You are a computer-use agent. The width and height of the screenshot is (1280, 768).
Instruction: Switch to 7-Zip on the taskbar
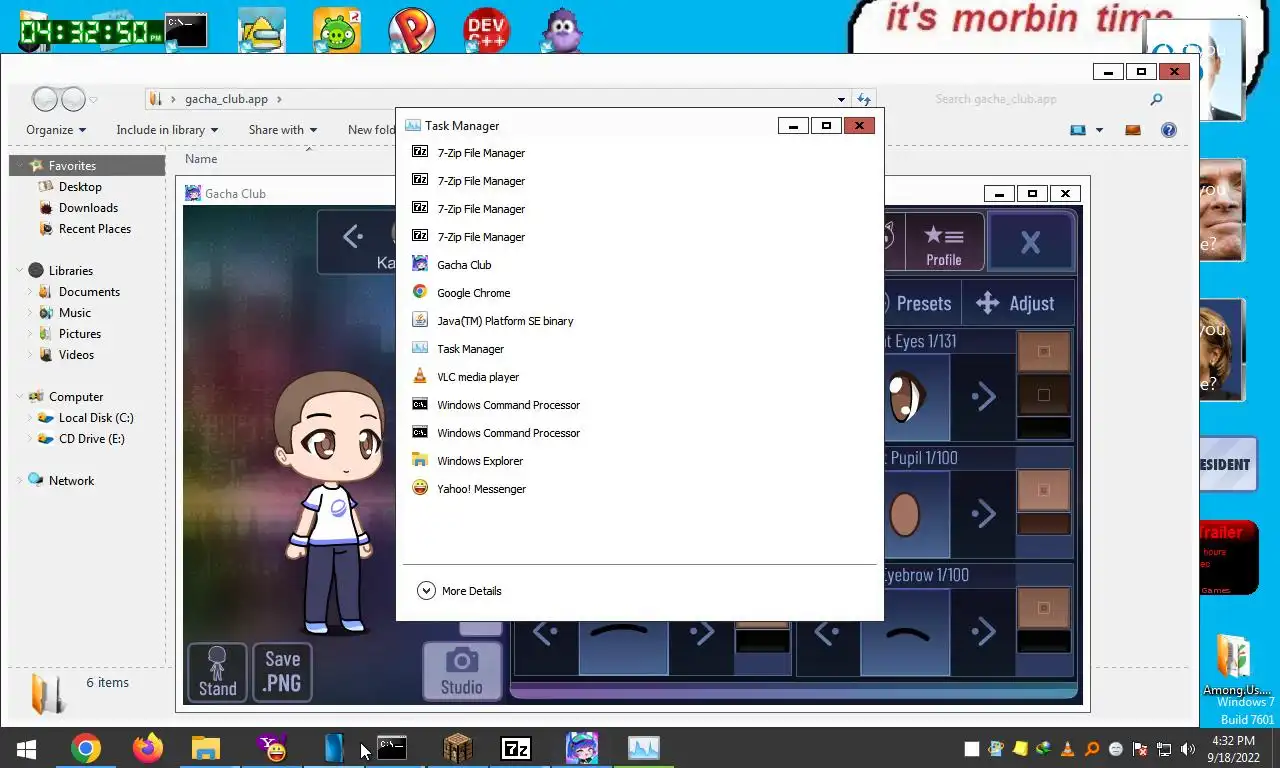click(x=516, y=748)
